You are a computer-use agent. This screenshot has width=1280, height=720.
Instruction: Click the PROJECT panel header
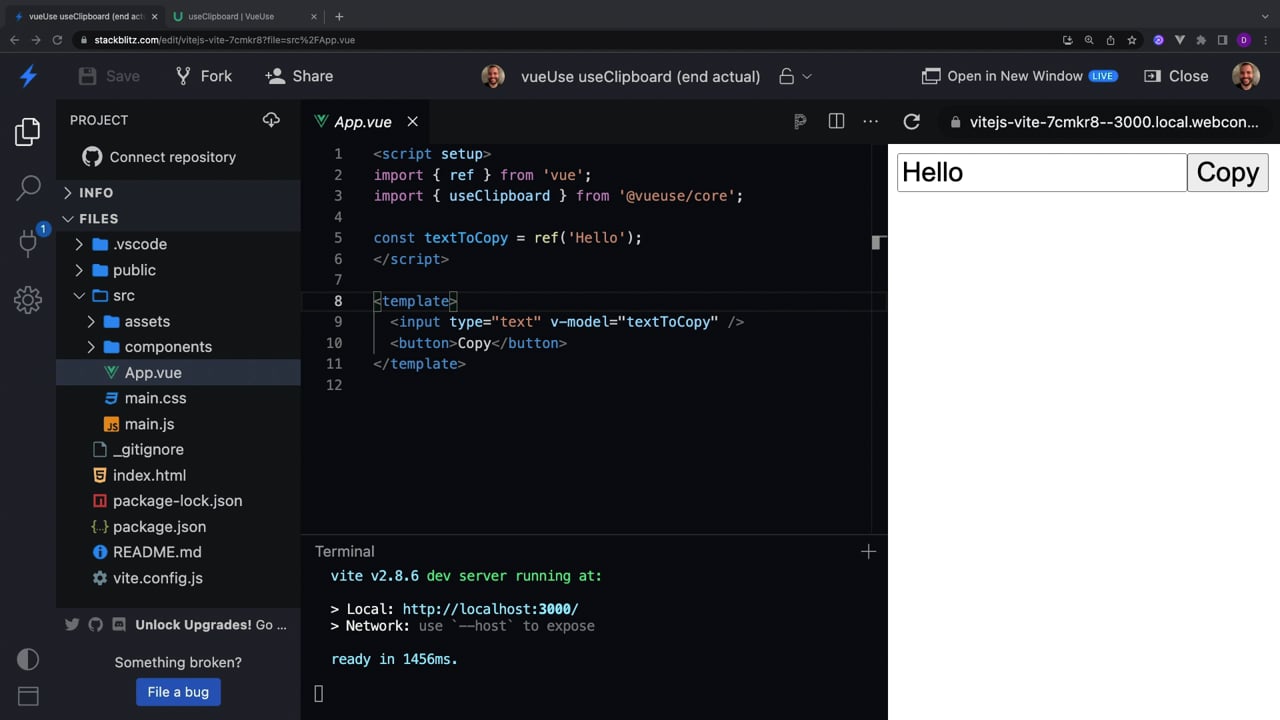coord(99,120)
